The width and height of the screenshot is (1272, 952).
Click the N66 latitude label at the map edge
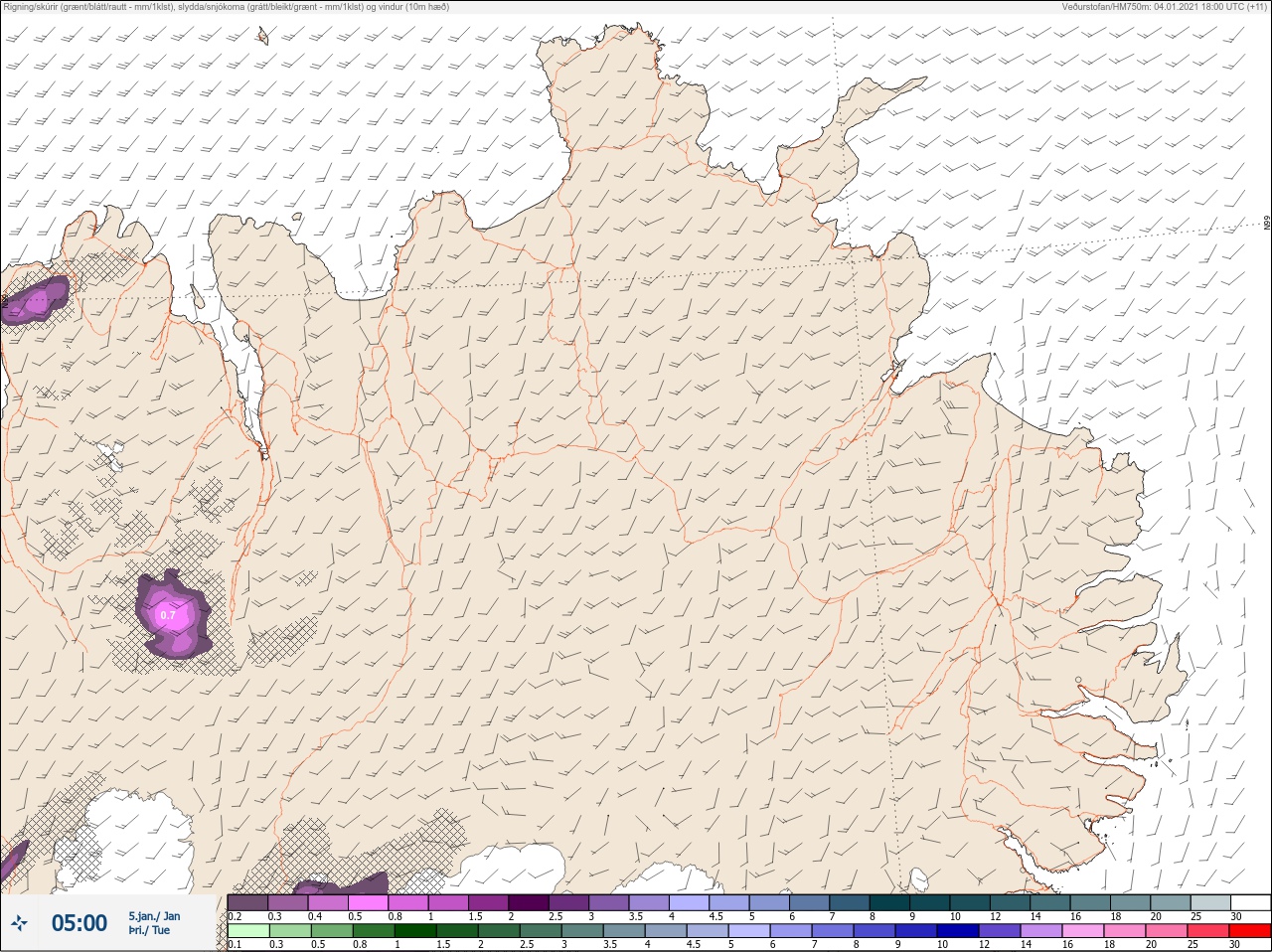tap(1267, 224)
